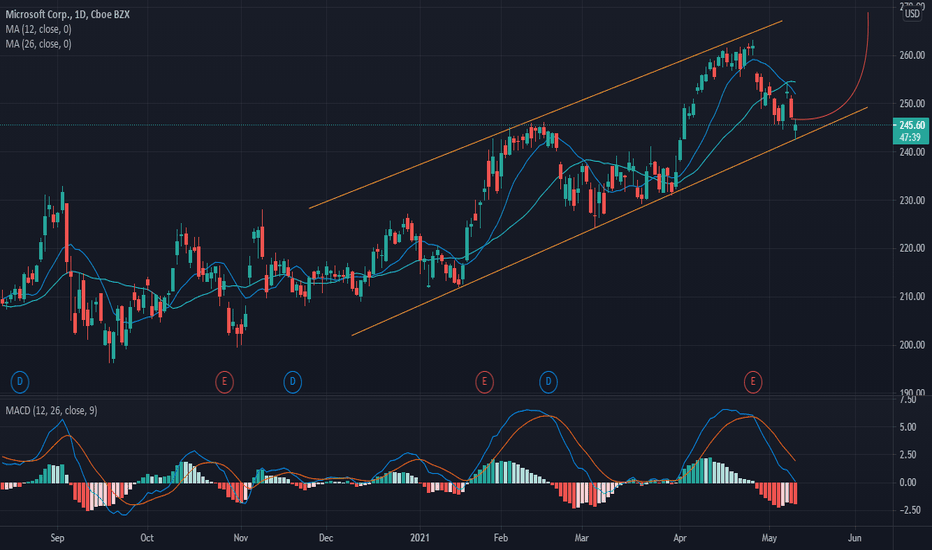The width and height of the screenshot is (932, 550).
Task: Click the dividend marker near September
Action: pos(20,381)
